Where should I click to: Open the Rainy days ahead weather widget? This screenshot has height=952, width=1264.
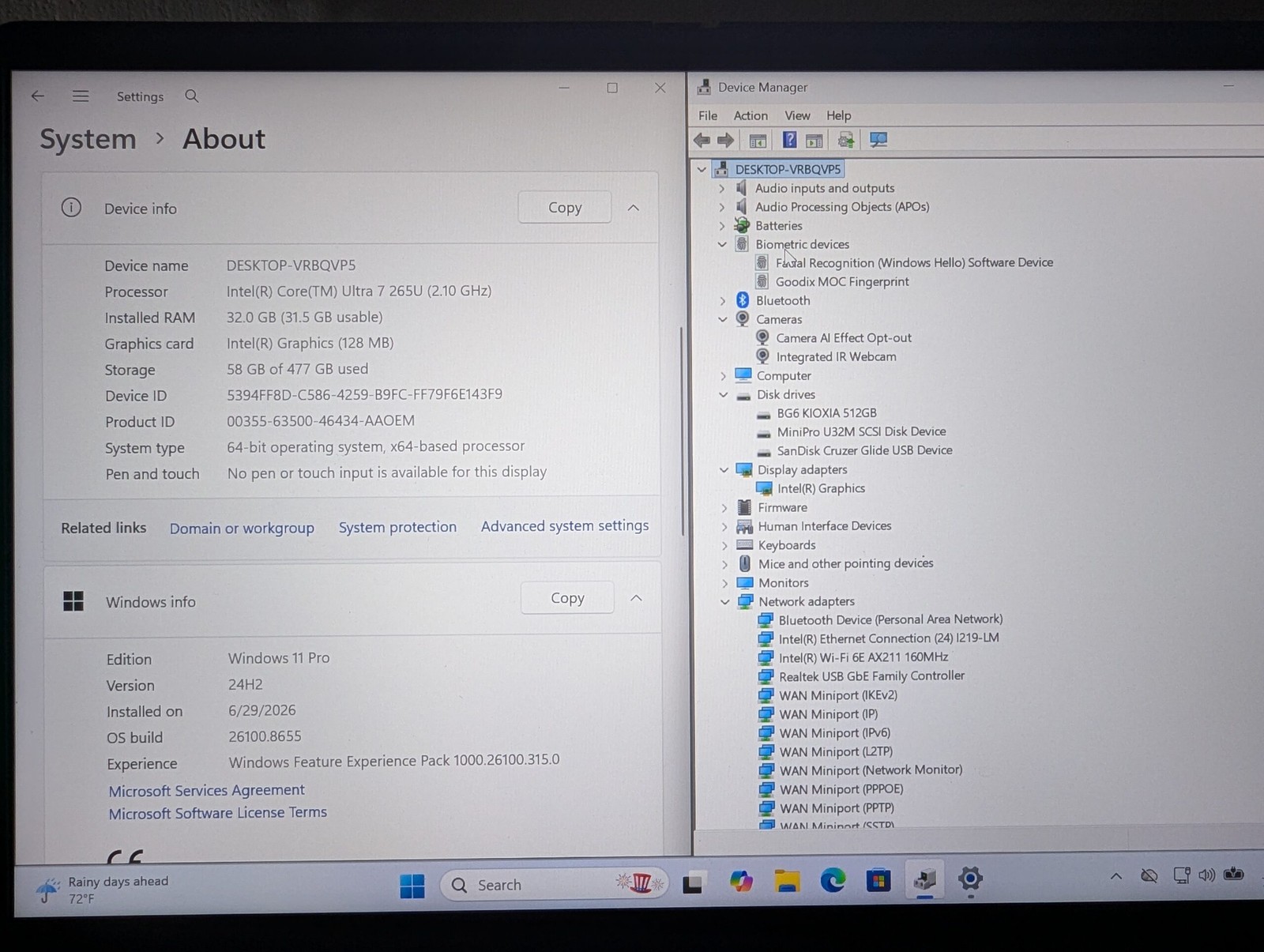pos(103,890)
